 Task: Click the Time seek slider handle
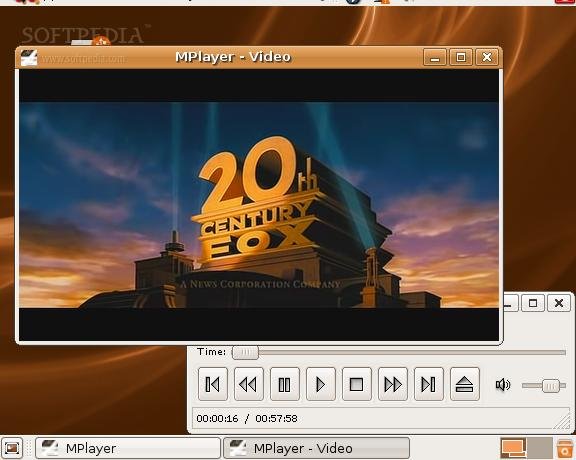(x=246, y=352)
